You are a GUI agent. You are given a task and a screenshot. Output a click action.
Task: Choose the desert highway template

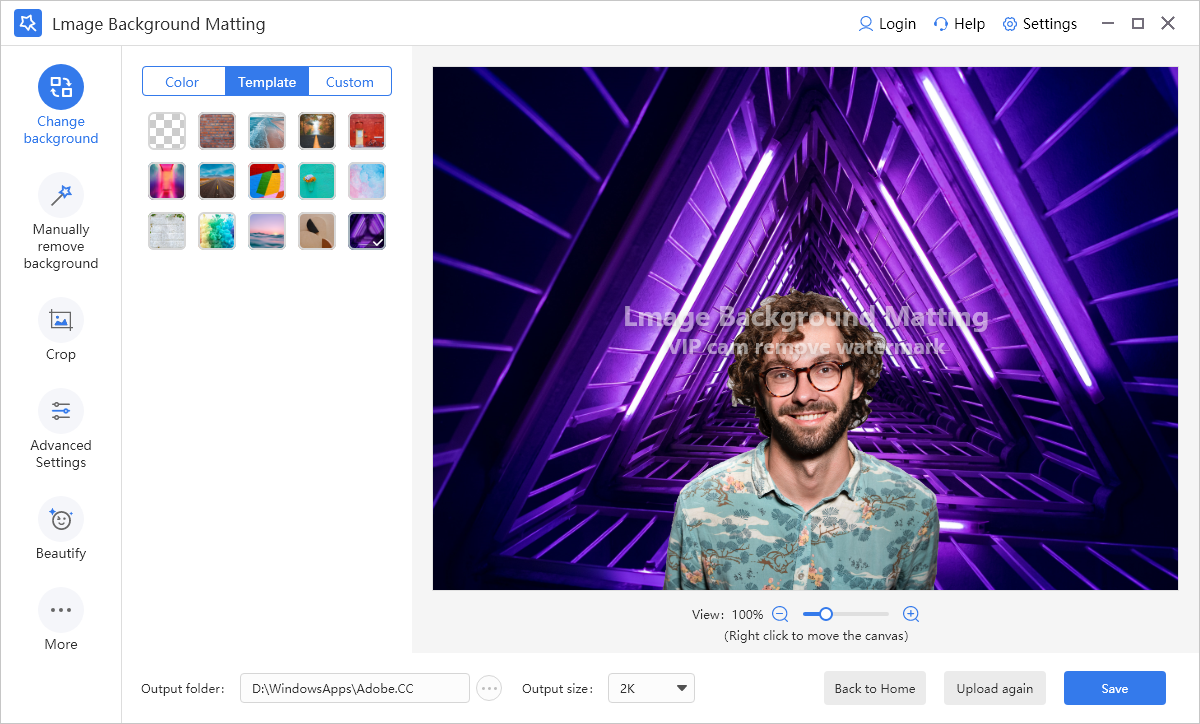217,181
